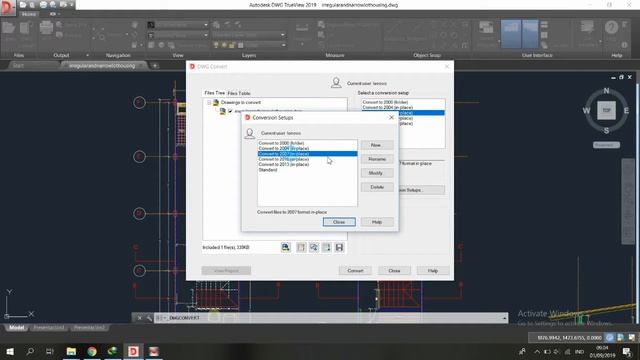Viewport: 640px width, 360px height.
Task: Click first status bar icon after coordinates
Action: click(x=610, y=338)
